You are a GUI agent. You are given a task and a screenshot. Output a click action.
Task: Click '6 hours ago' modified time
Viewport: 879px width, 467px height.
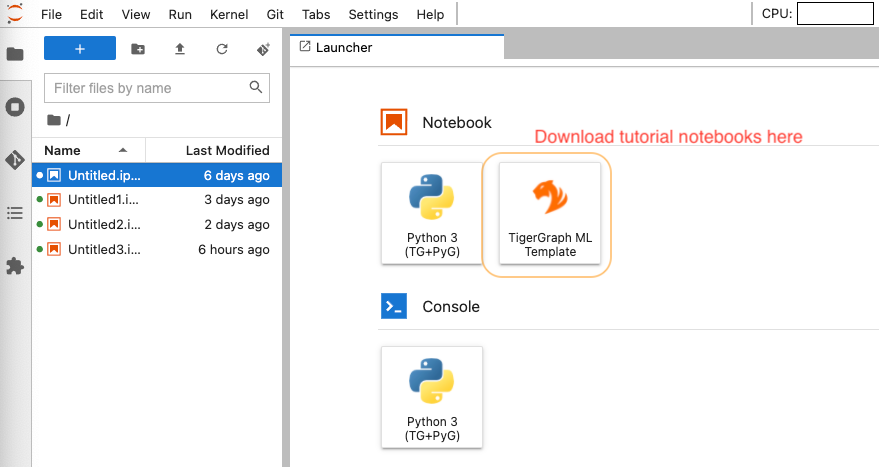[x=234, y=249]
